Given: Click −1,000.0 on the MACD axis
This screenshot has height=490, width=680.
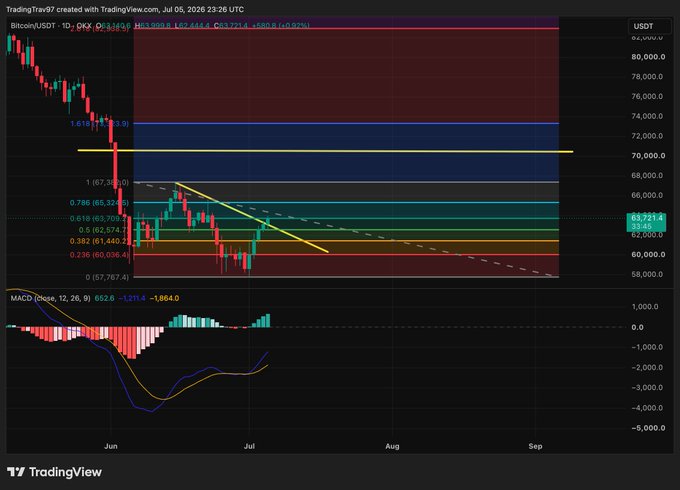Looking at the screenshot, I should tap(647, 347).
